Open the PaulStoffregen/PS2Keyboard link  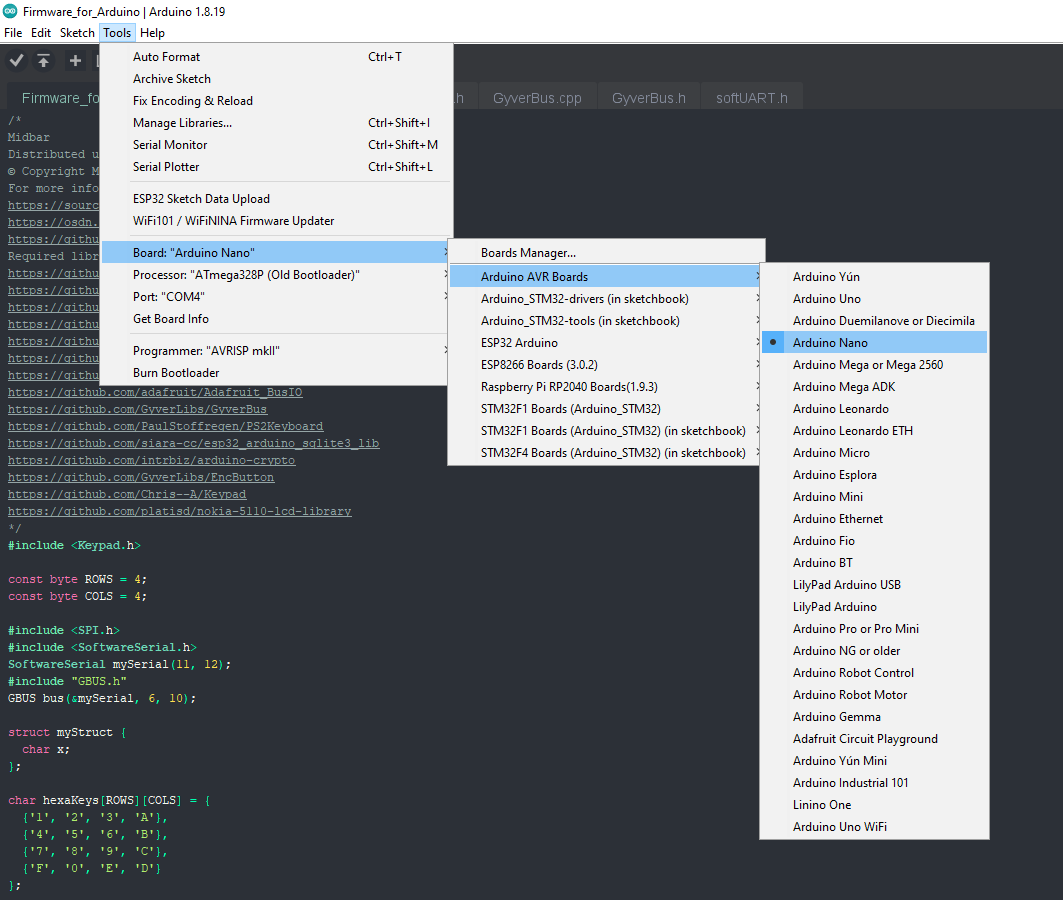click(x=165, y=426)
